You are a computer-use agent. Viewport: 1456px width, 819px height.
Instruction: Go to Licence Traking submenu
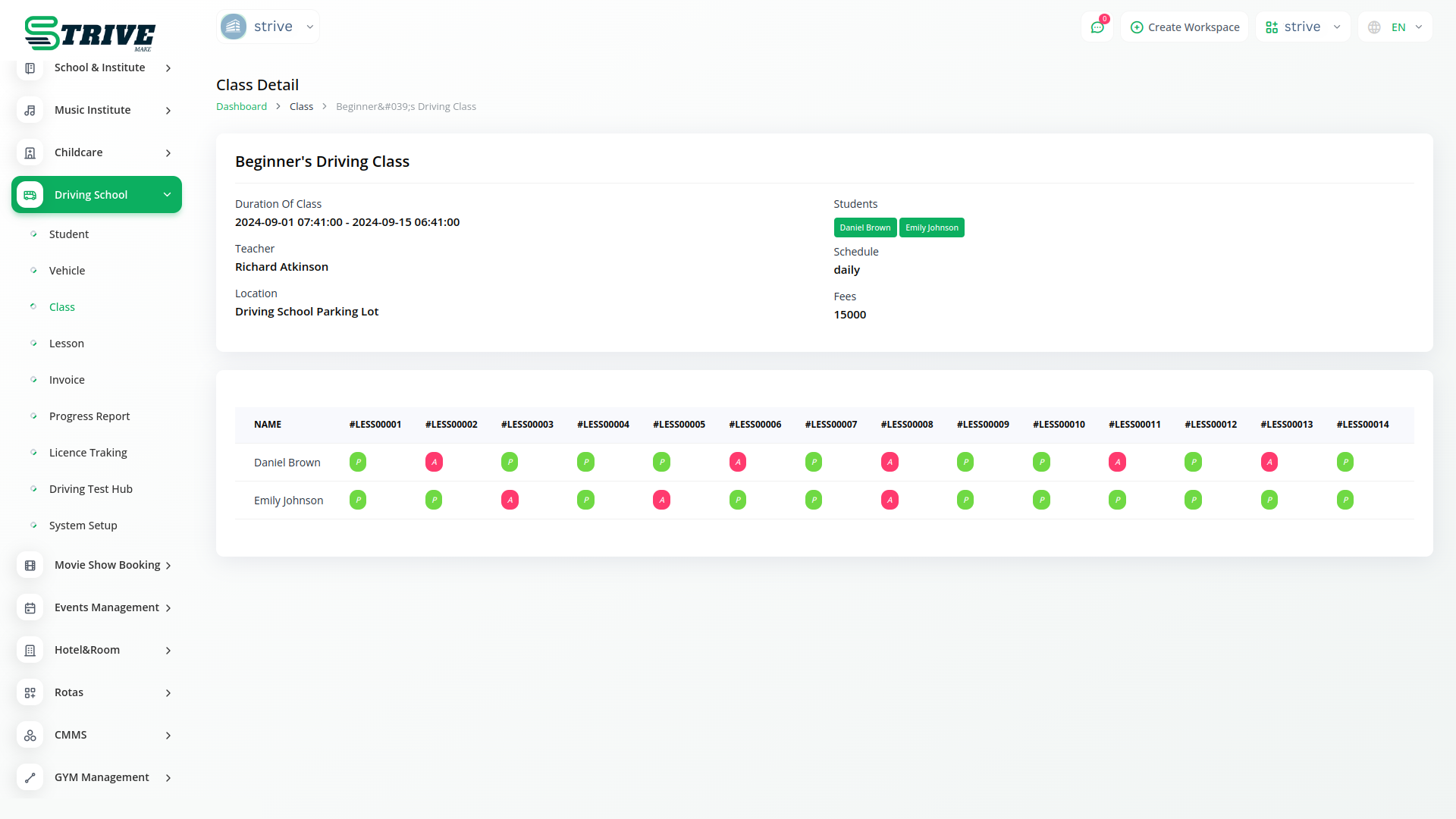(88, 453)
